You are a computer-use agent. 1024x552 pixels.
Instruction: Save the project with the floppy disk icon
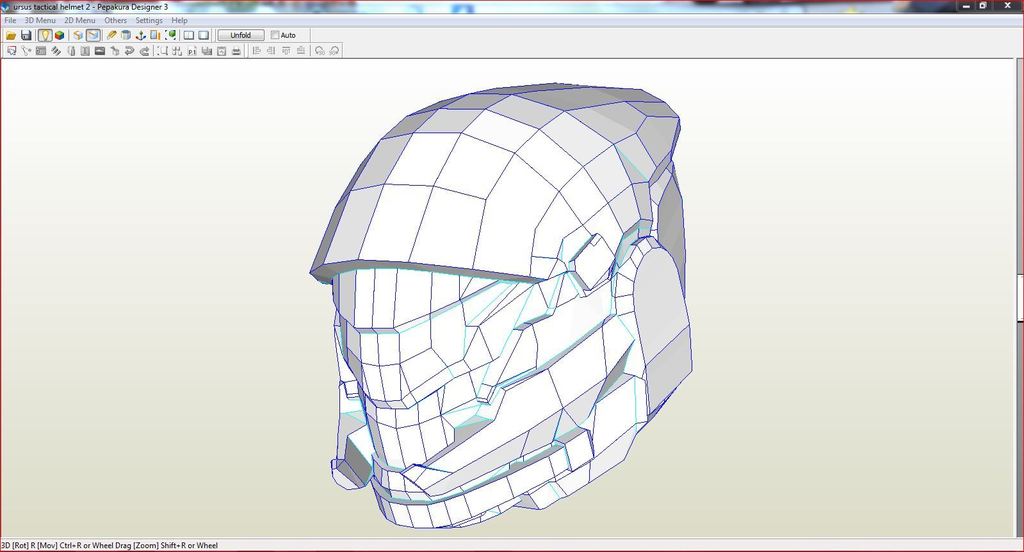coord(26,35)
